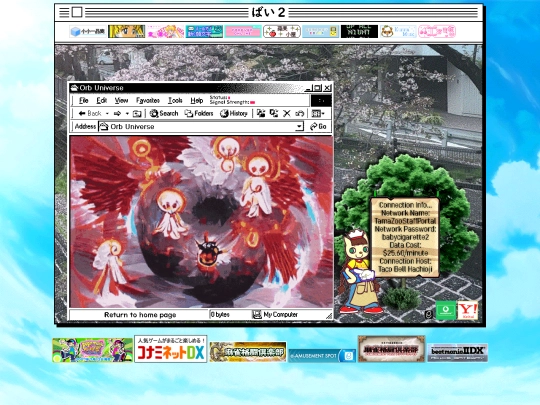Click the Copy To toolbar icon
540x405 pixels.
(274, 113)
